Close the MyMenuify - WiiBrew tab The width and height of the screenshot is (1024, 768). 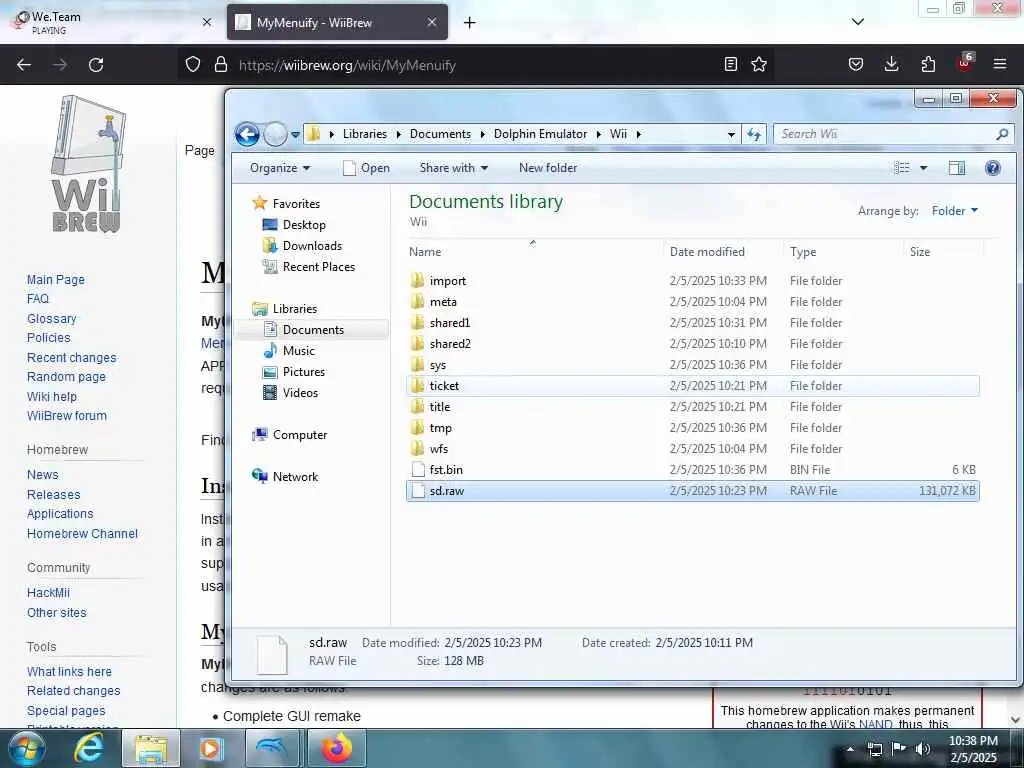[x=432, y=22]
